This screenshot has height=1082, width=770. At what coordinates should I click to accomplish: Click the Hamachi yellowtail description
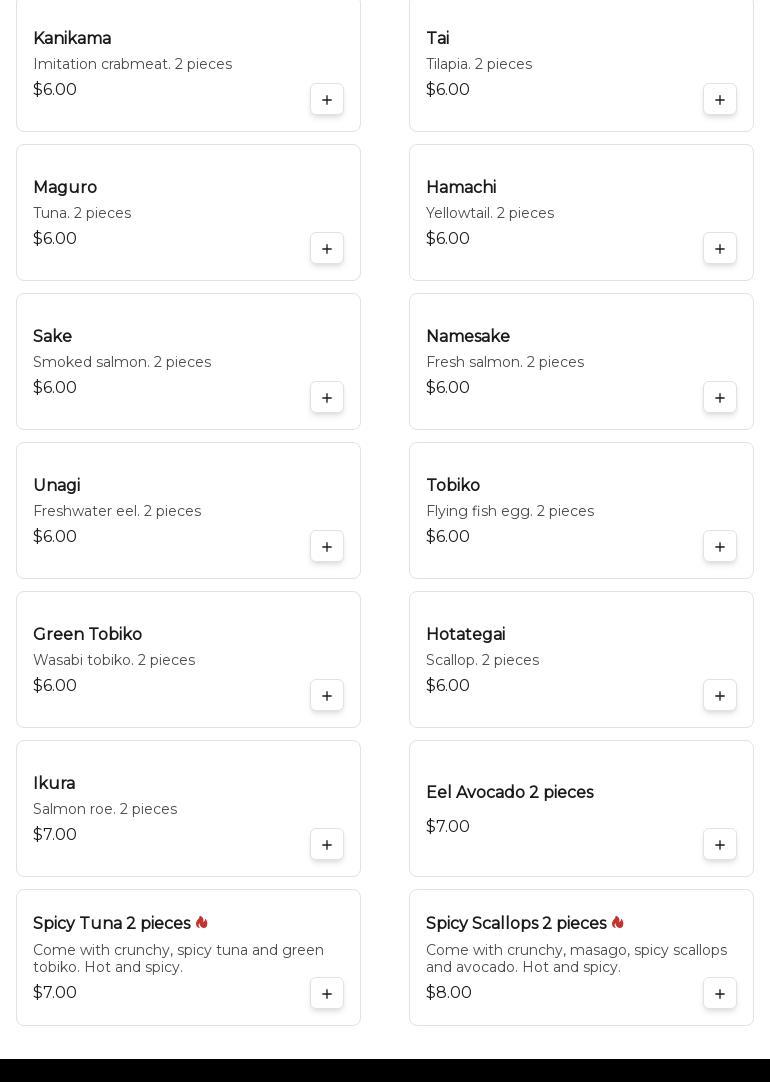point(490,213)
